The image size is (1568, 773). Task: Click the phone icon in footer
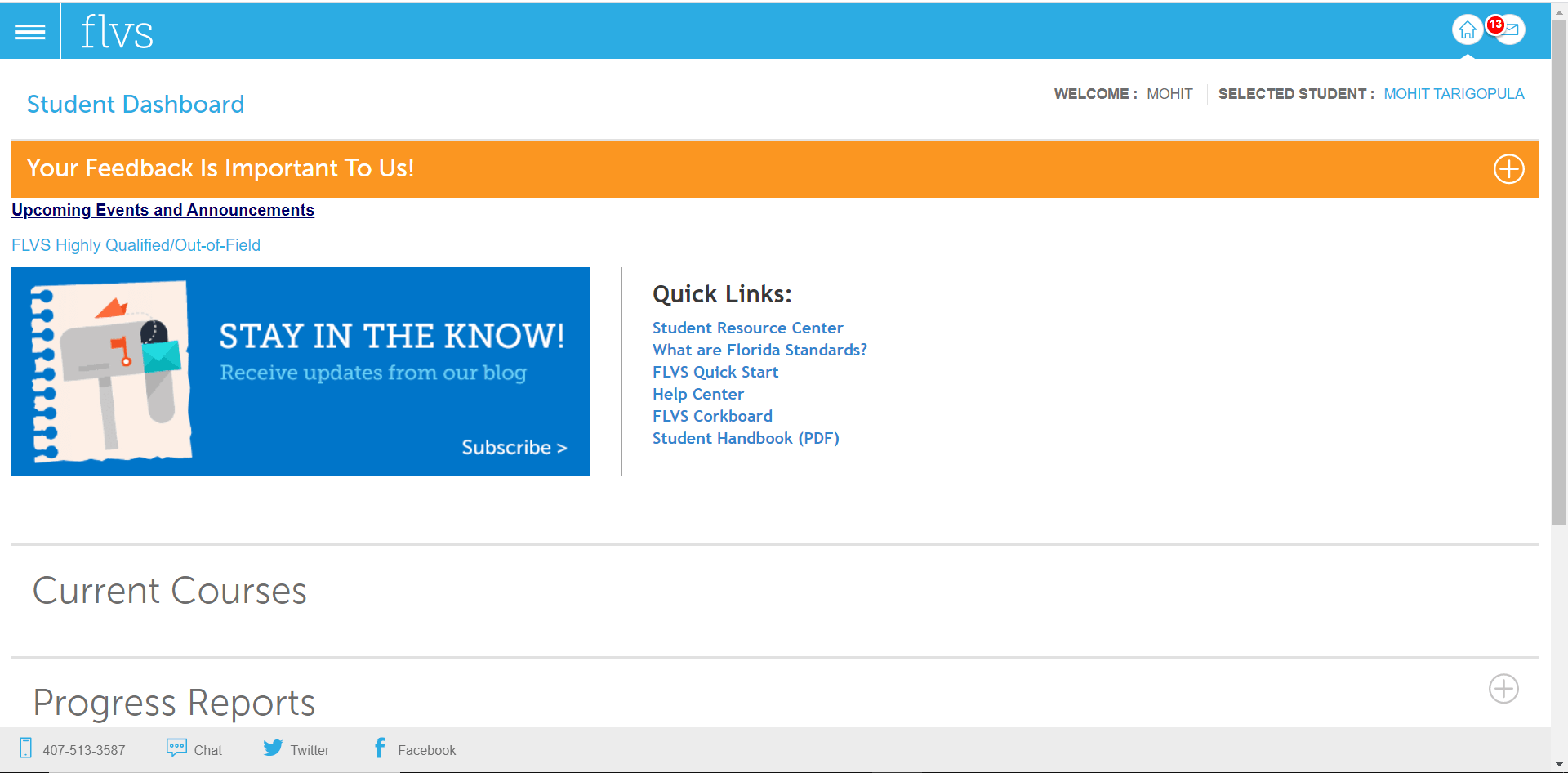tap(26, 748)
